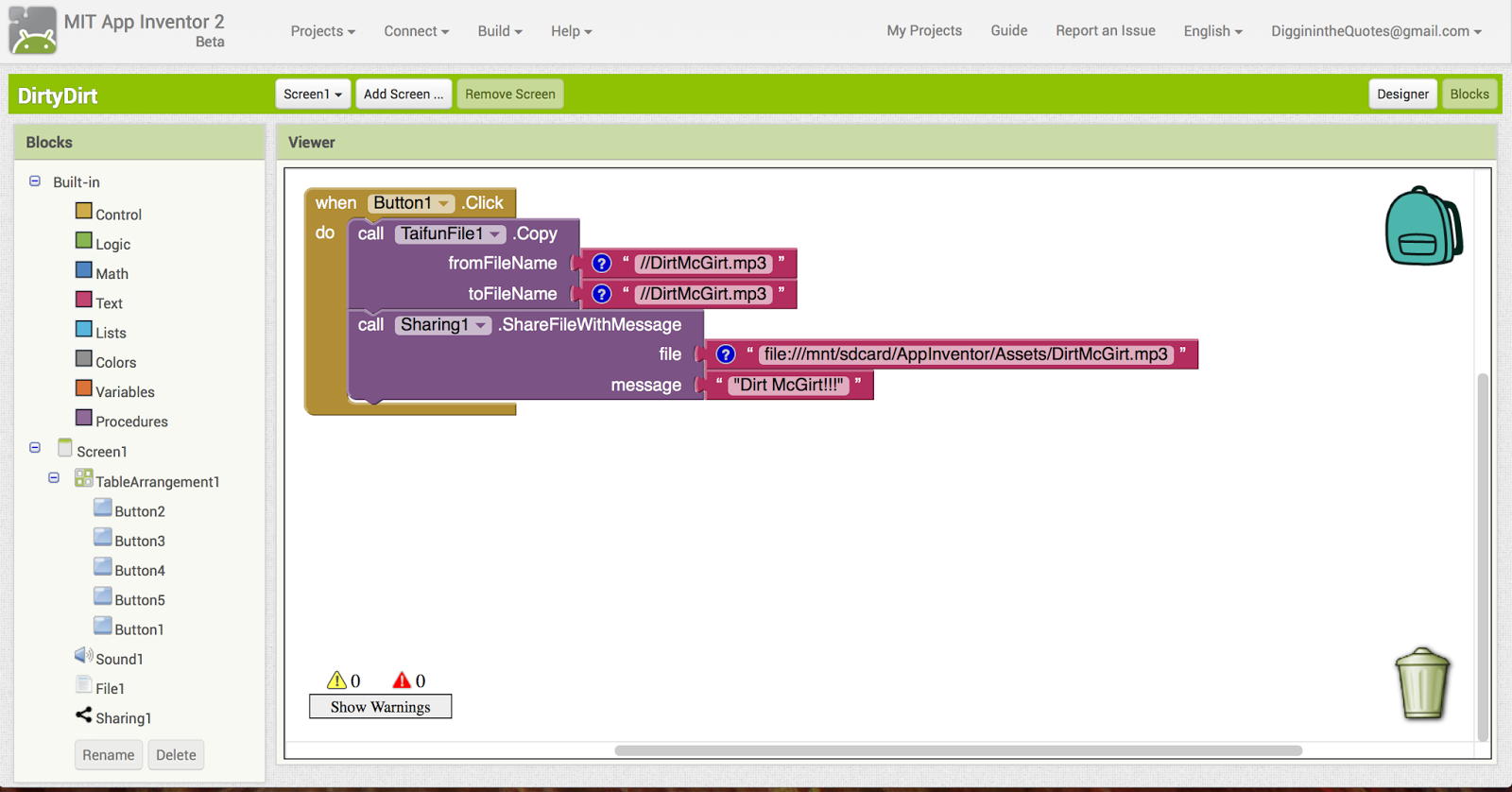Click the Remove Screen button
The height and width of the screenshot is (792, 1512).
(x=510, y=94)
